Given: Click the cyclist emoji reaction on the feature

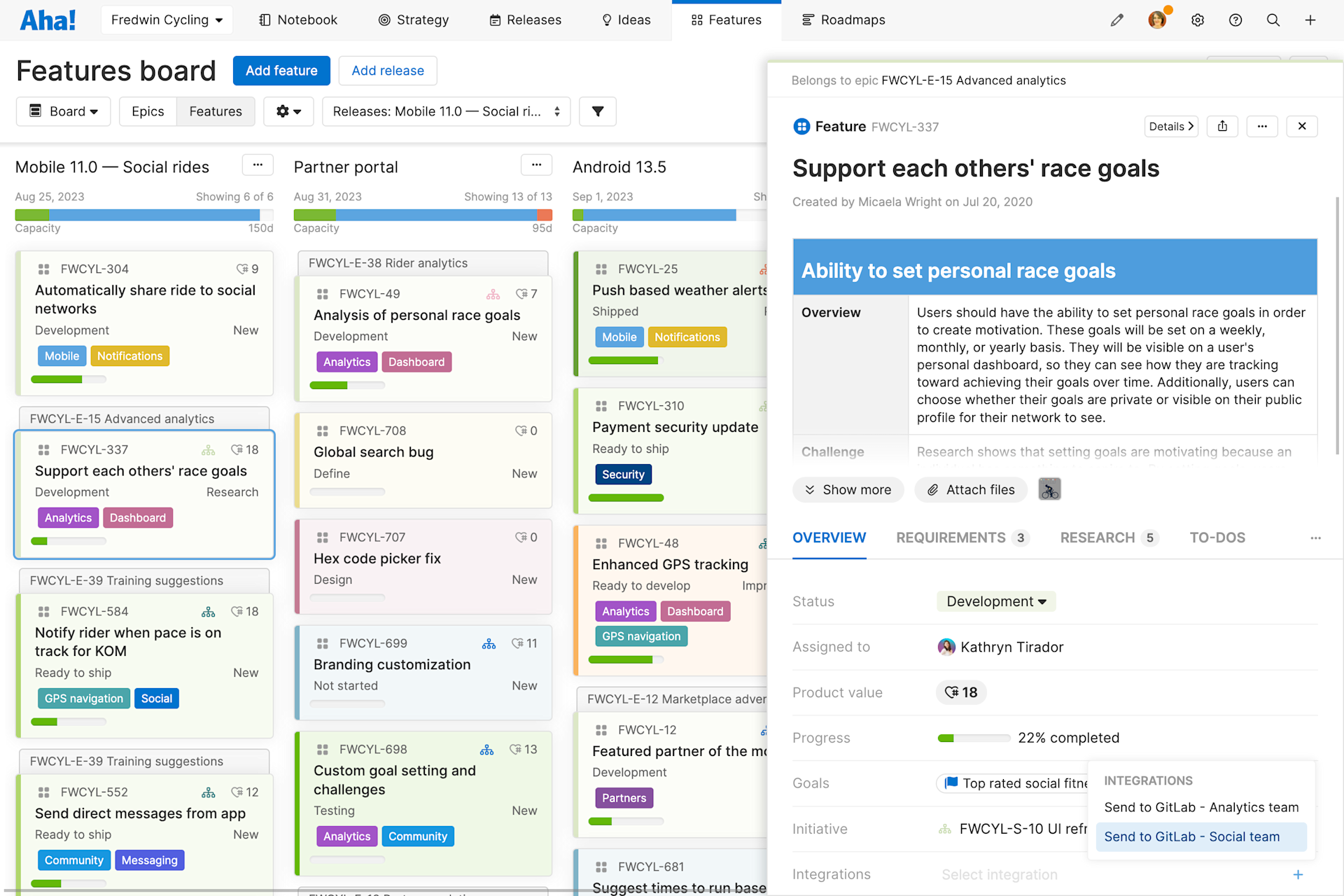Looking at the screenshot, I should click(x=1049, y=489).
